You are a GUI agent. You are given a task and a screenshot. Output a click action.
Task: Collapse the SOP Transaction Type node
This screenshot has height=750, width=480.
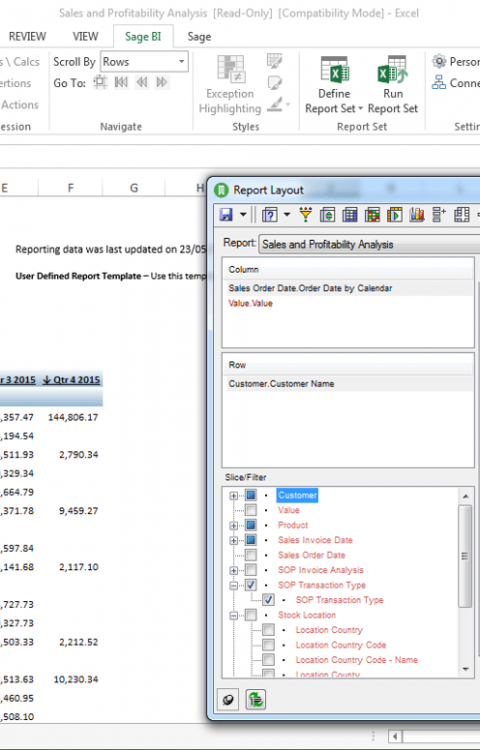[233, 585]
